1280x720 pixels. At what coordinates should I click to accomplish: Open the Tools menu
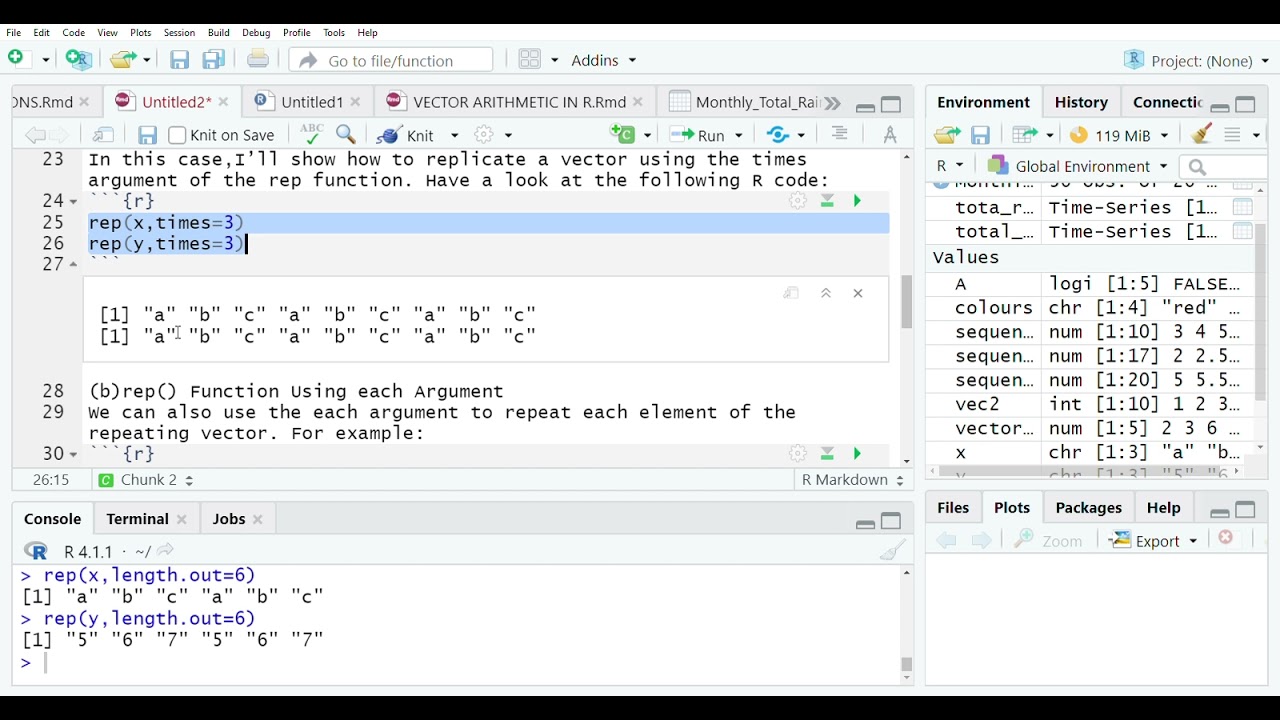point(334,33)
